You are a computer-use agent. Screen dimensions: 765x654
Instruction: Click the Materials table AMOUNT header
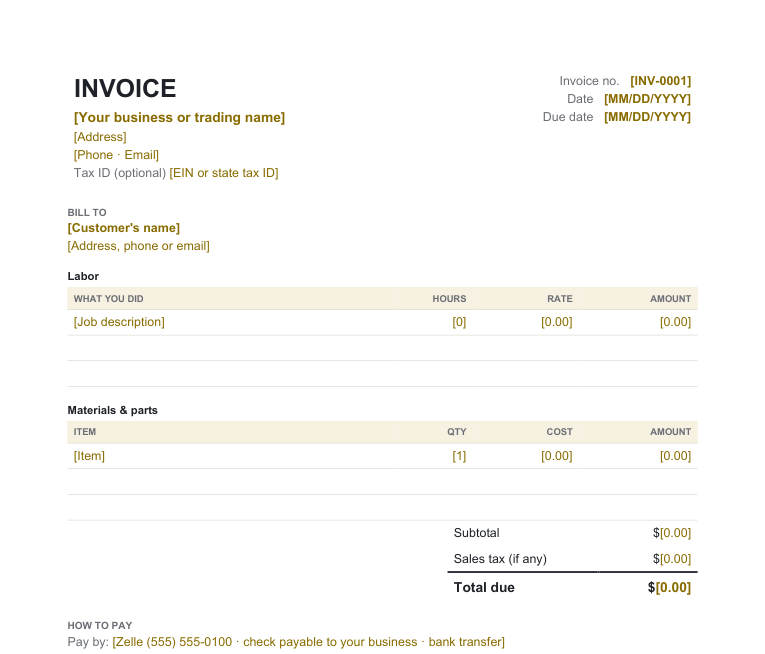pos(670,432)
